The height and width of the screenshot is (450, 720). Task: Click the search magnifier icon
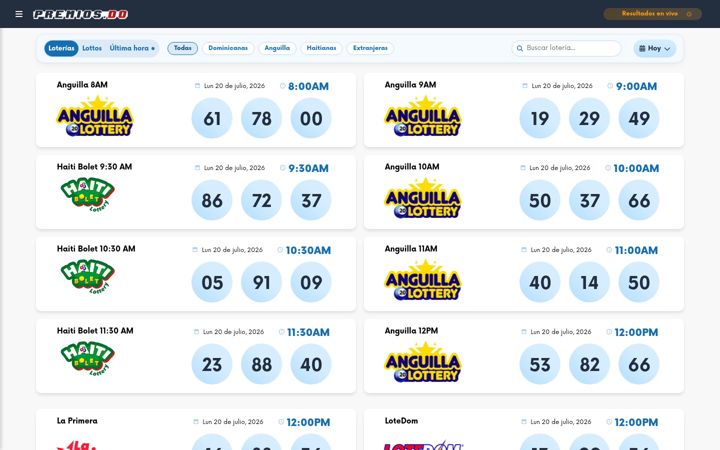click(520, 48)
